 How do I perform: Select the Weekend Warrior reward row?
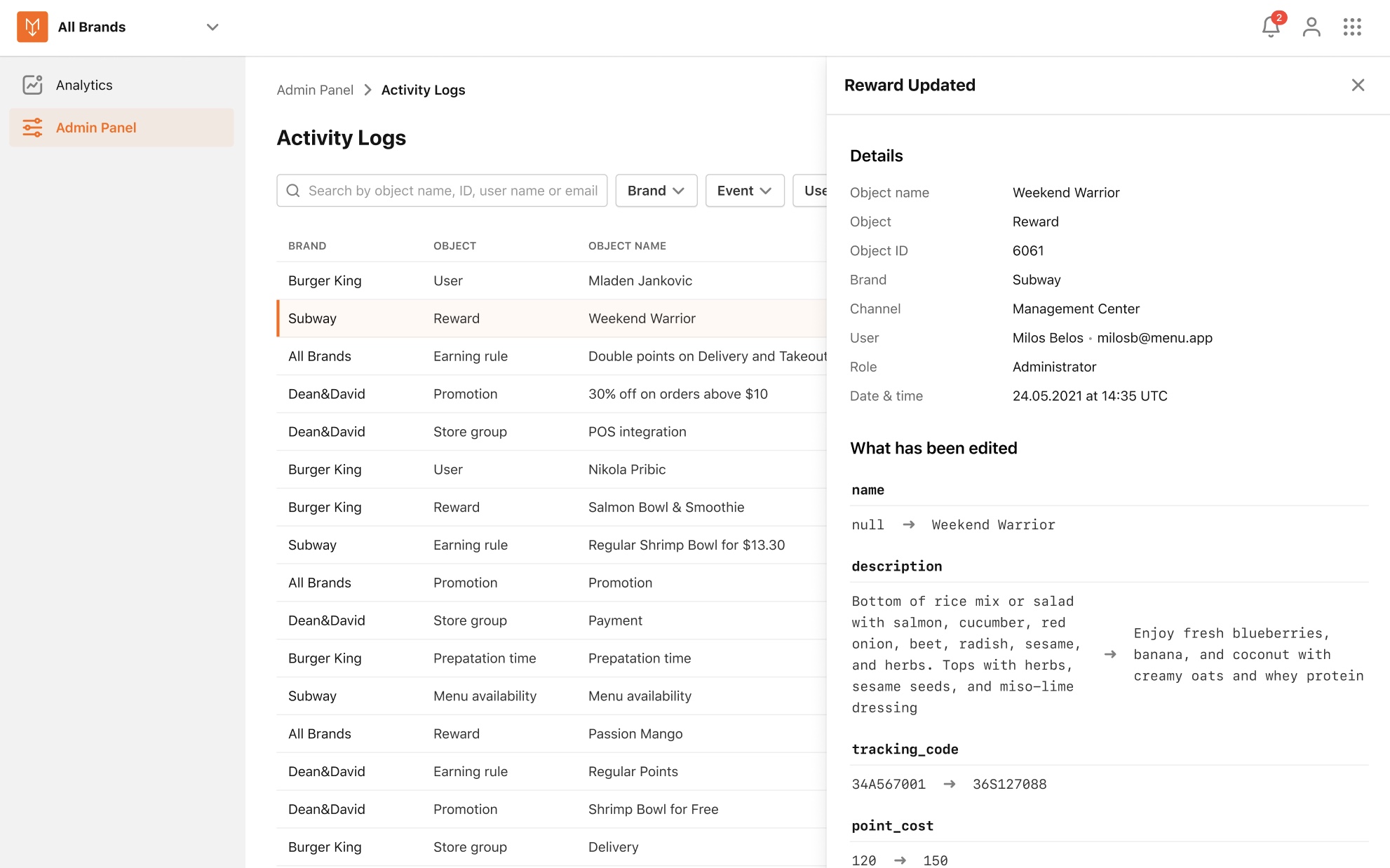click(x=551, y=318)
